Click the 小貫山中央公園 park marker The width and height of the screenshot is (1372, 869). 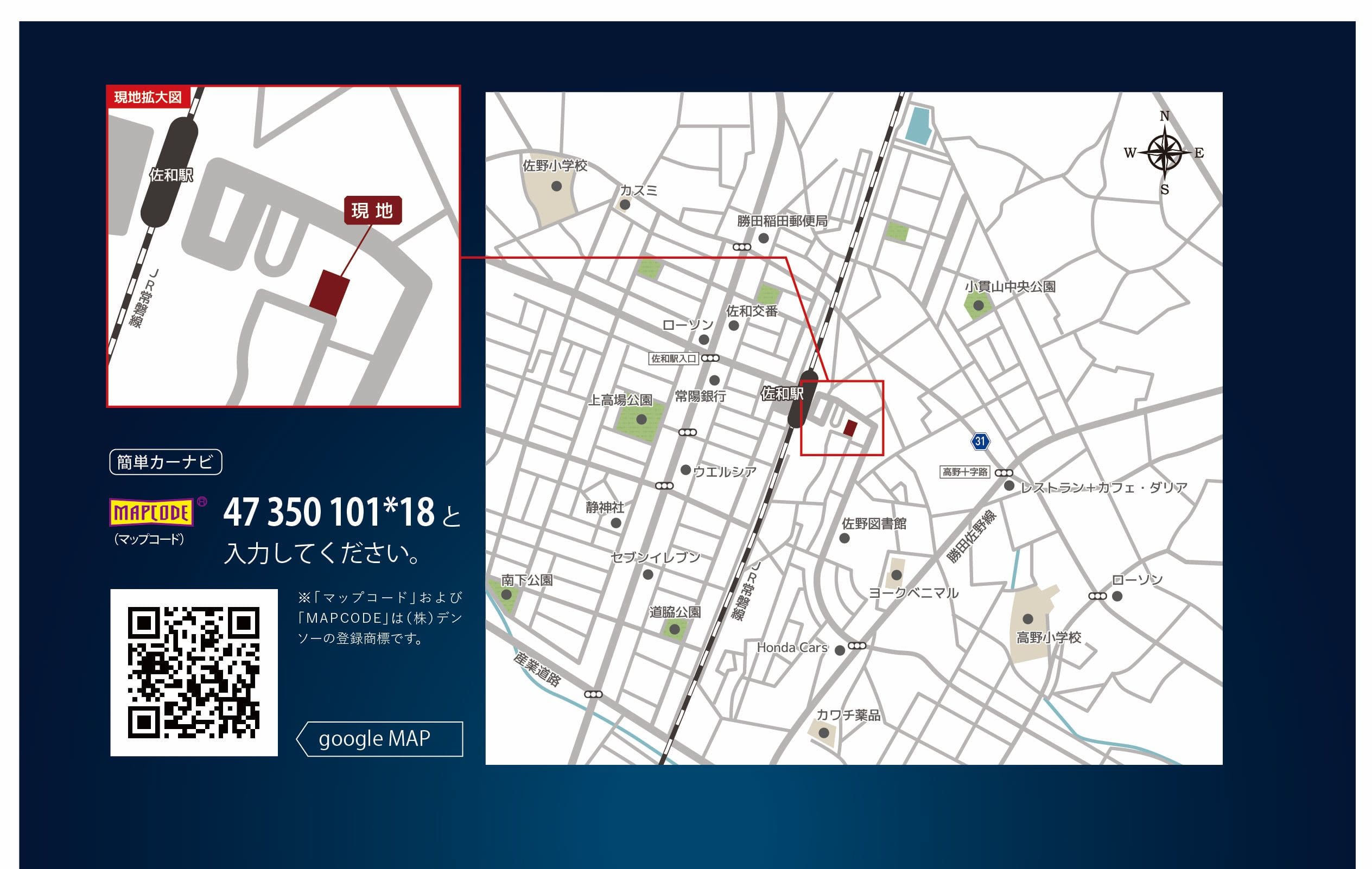pos(979,306)
